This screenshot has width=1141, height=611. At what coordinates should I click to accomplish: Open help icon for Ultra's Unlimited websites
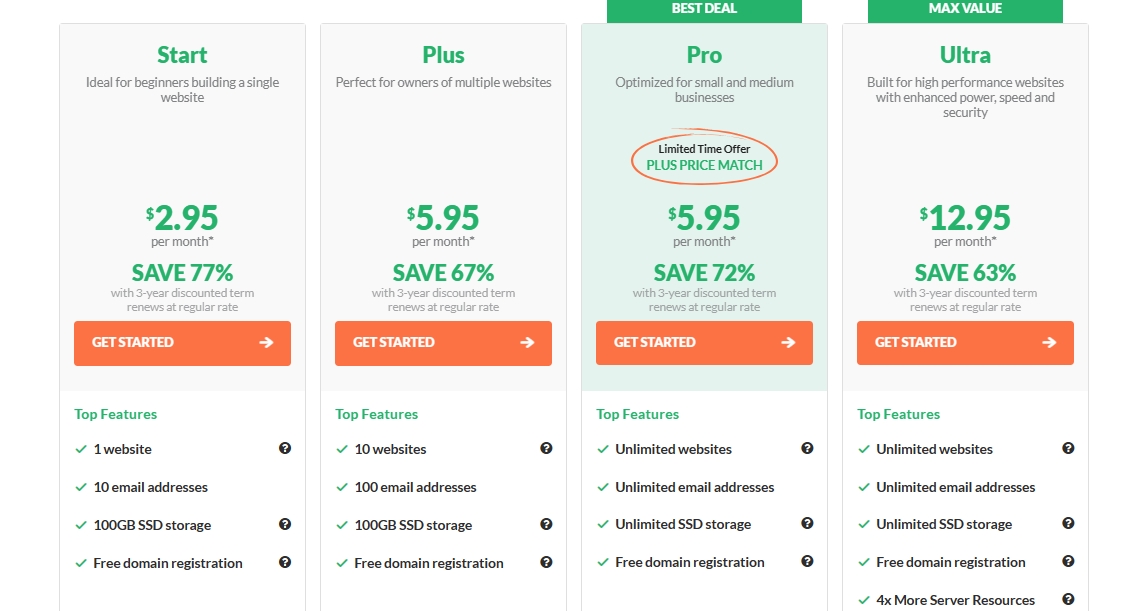(1068, 449)
